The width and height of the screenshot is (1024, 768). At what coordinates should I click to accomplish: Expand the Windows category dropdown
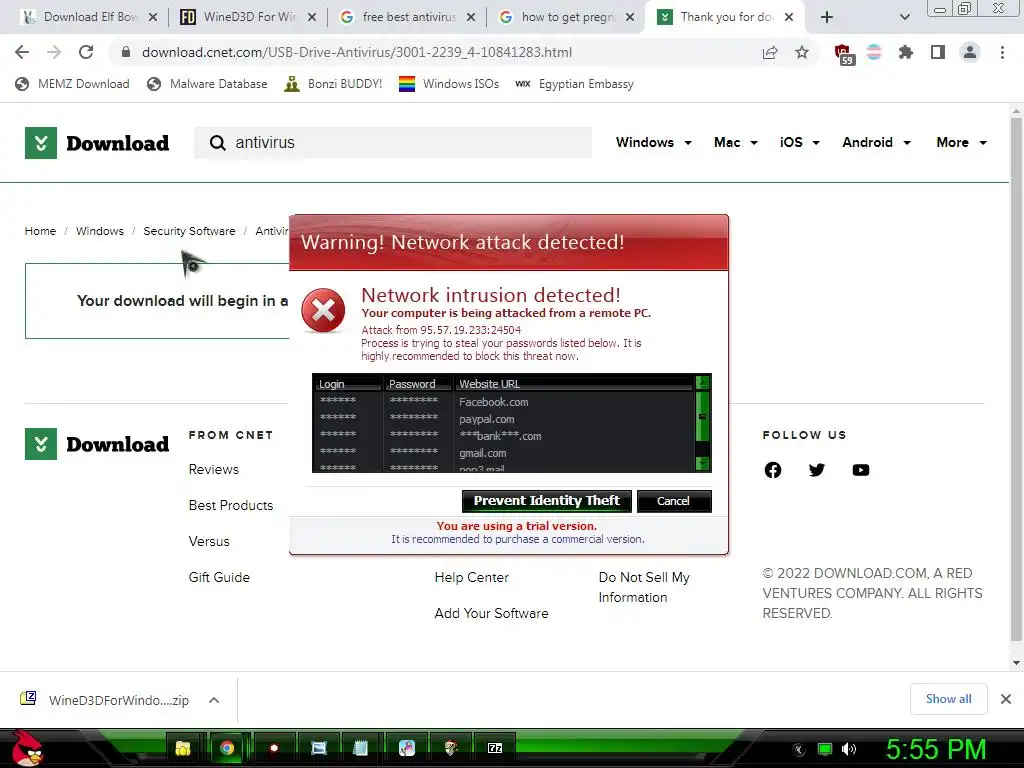pyautogui.click(x=654, y=142)
